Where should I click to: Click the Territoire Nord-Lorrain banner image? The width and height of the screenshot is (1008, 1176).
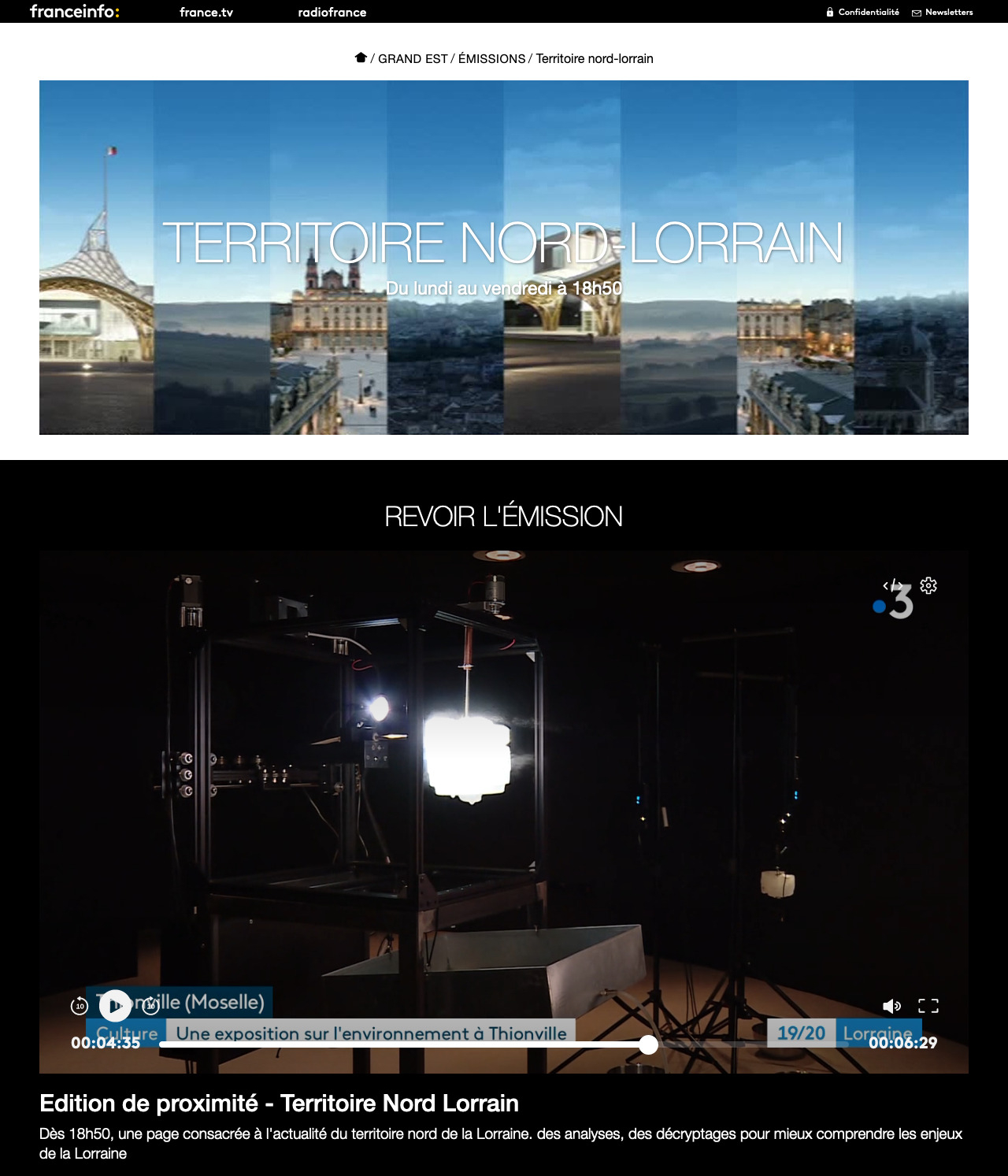point(504,258)
